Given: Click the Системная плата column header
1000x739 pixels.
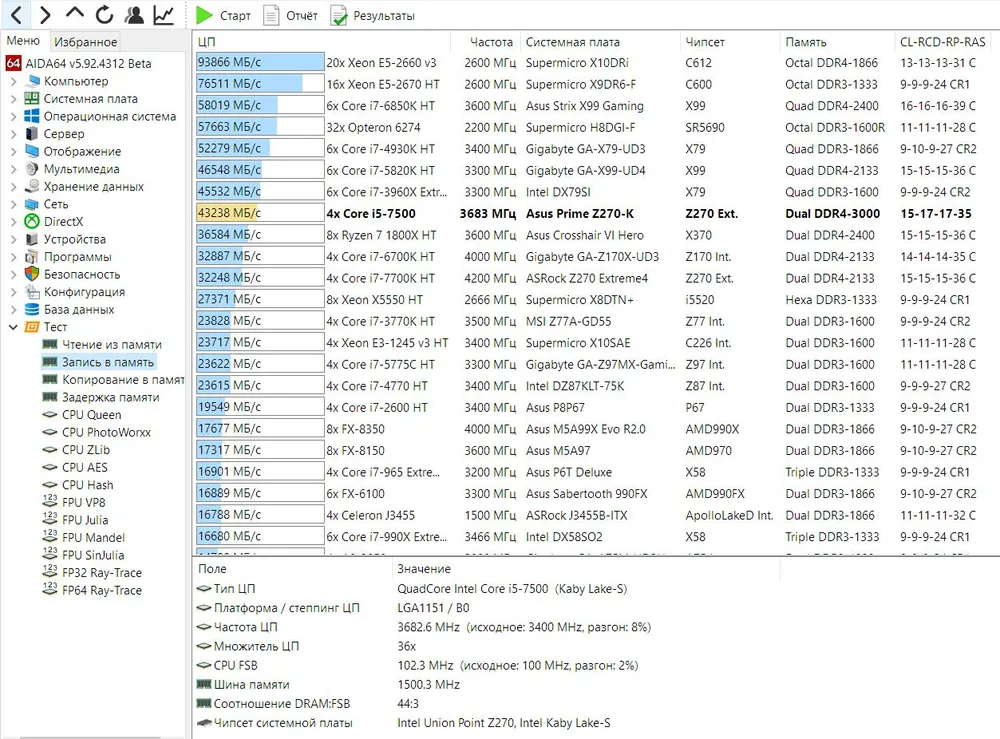Looking at the screenshot, I should coord(572,42).
